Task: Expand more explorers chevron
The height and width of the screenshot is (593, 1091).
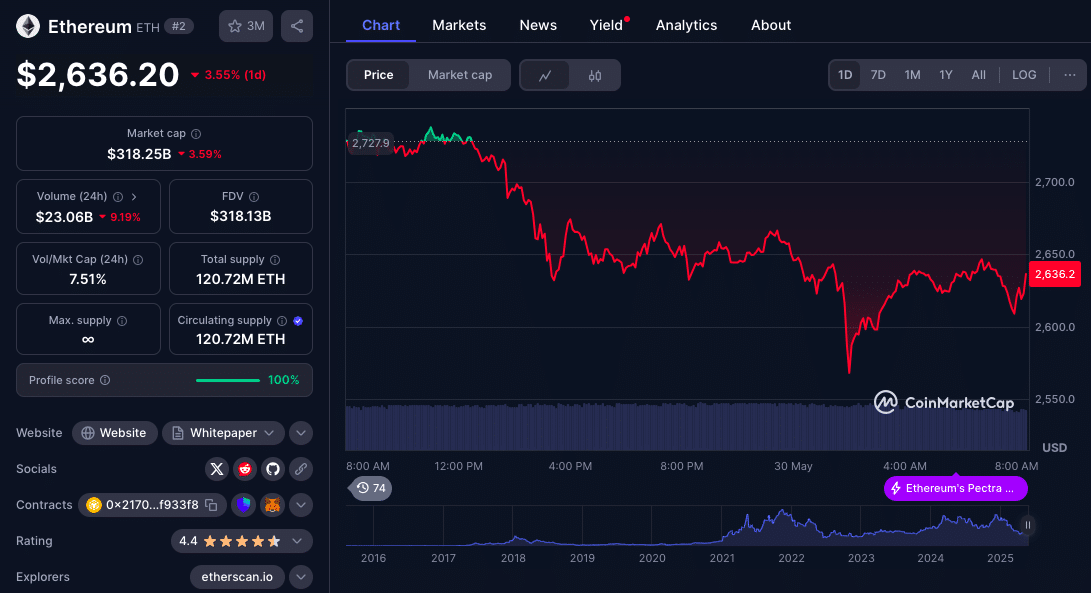Action: (301, 577)
